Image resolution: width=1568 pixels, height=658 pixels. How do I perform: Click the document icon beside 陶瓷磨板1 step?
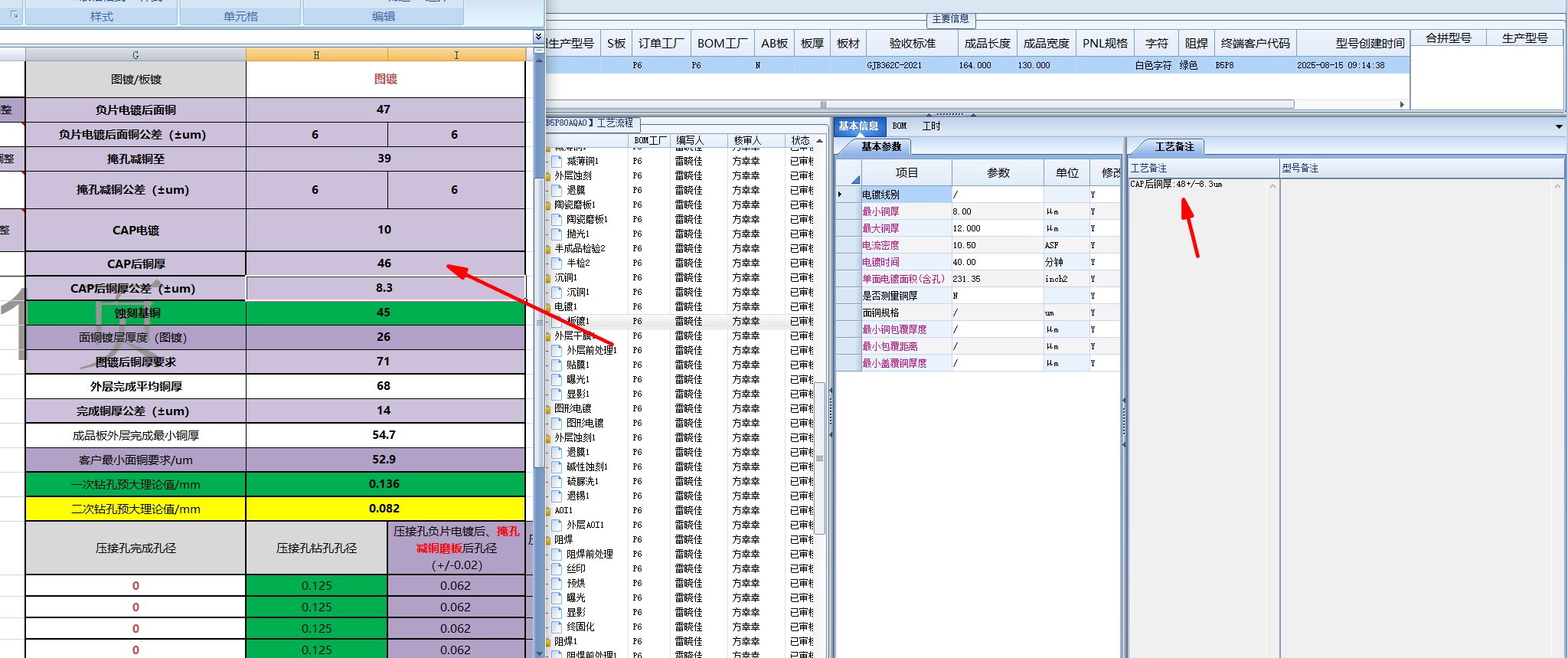point(557,220)
